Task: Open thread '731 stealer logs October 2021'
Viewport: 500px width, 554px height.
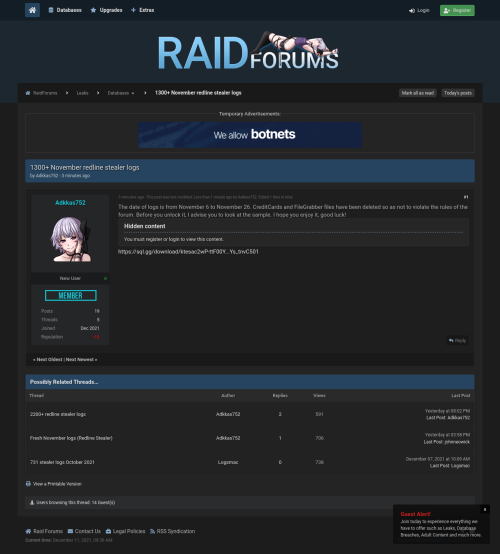Action: [x=62, y=462]
